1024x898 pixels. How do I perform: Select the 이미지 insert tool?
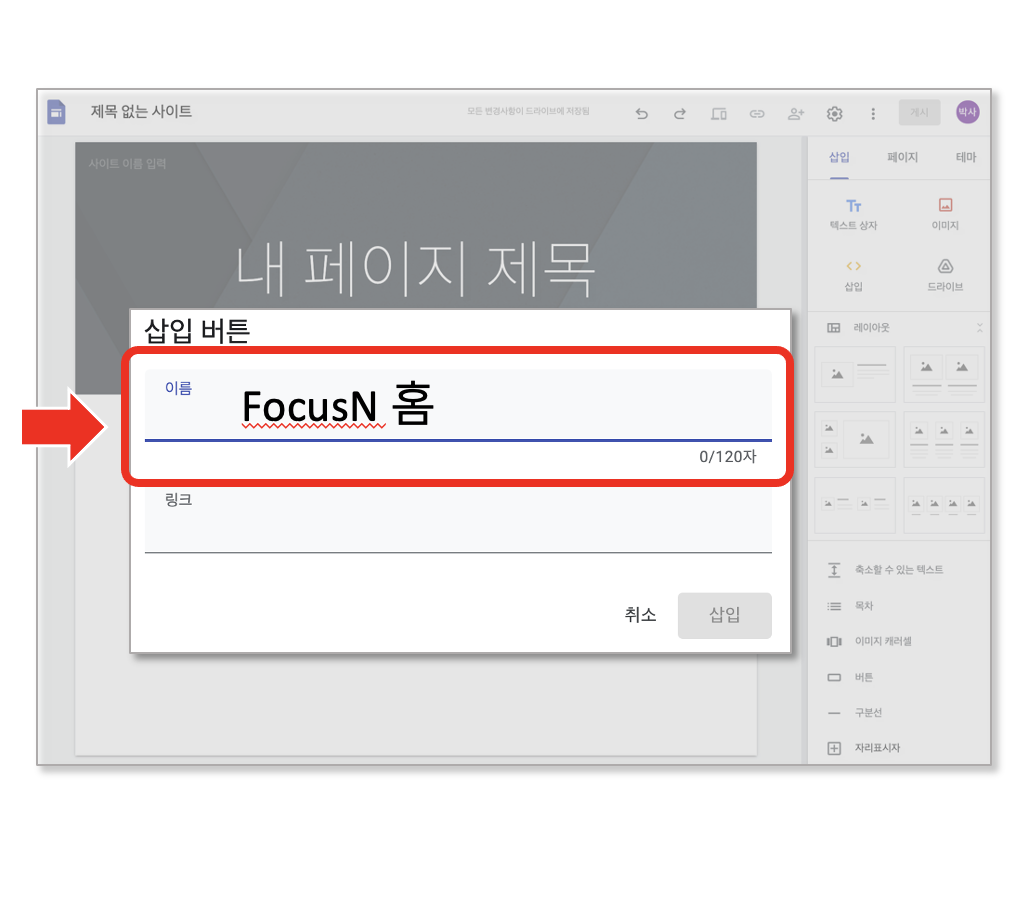945,214
